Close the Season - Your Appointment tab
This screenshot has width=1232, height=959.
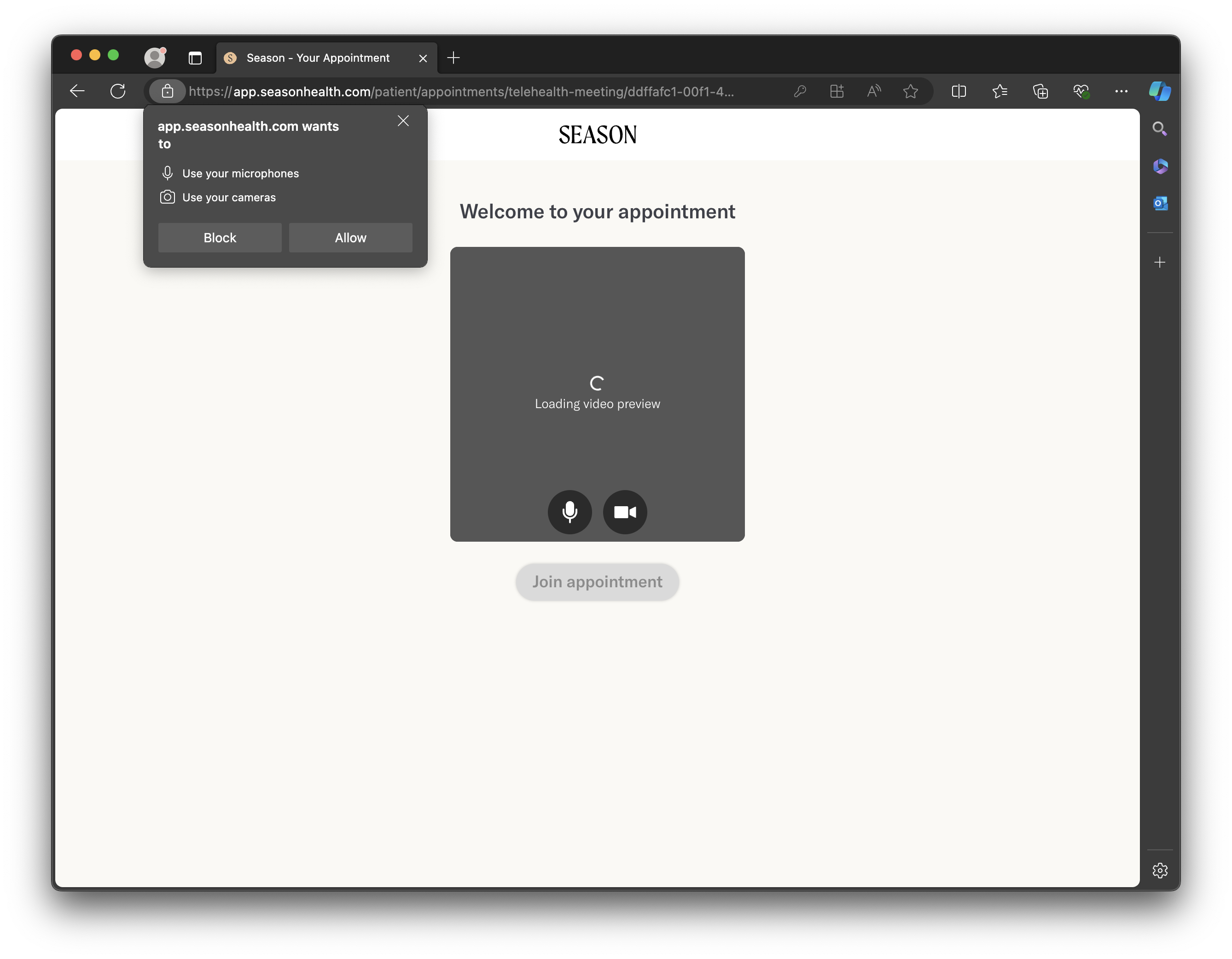tap(423, 58)
